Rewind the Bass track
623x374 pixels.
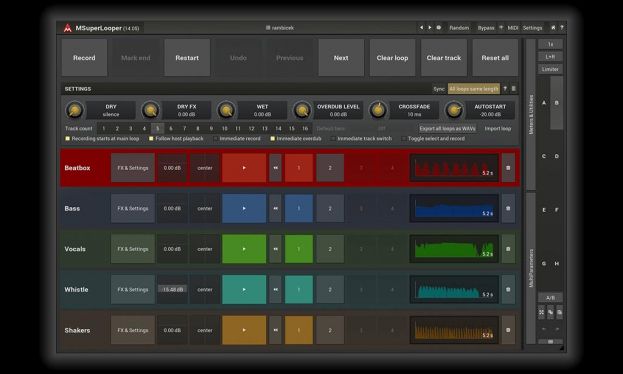pyautogui.click(x=275, y=208)
